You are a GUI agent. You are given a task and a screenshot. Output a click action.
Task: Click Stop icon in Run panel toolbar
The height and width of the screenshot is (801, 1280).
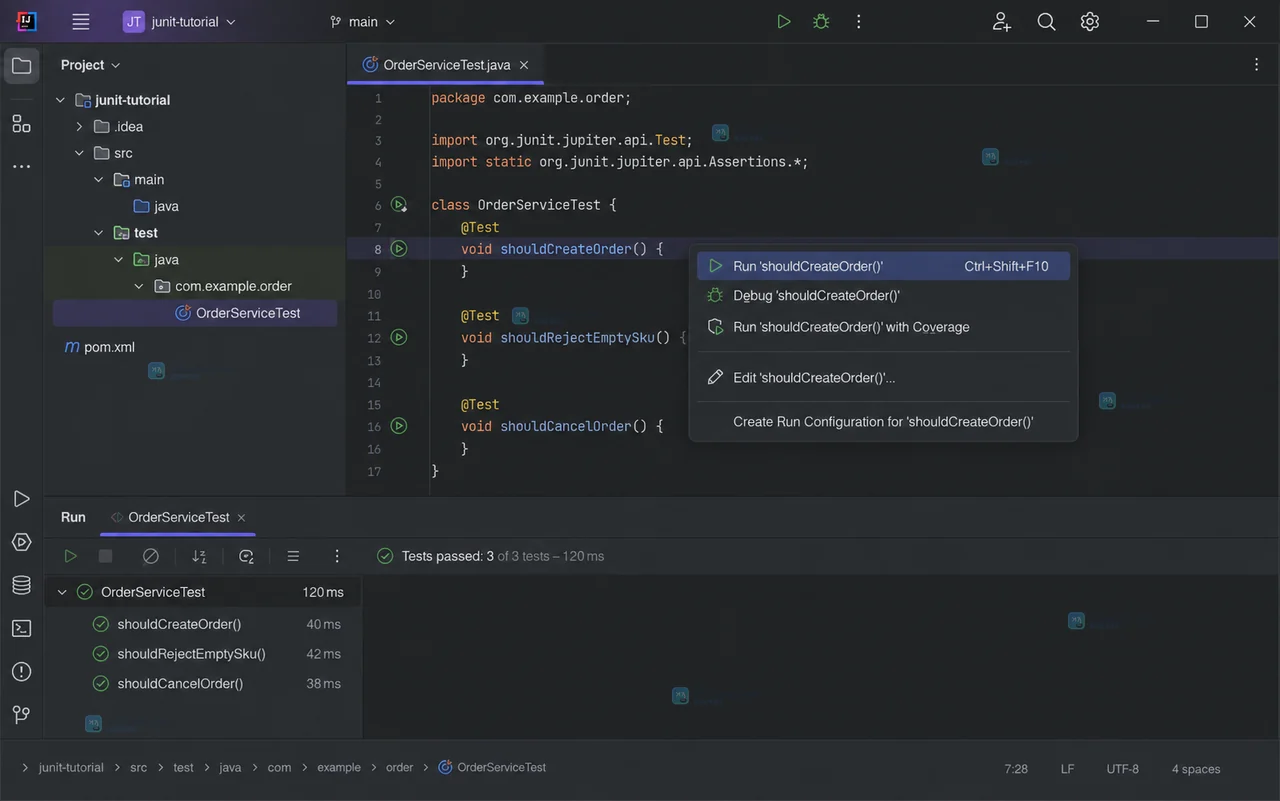(x=105, y=556)
